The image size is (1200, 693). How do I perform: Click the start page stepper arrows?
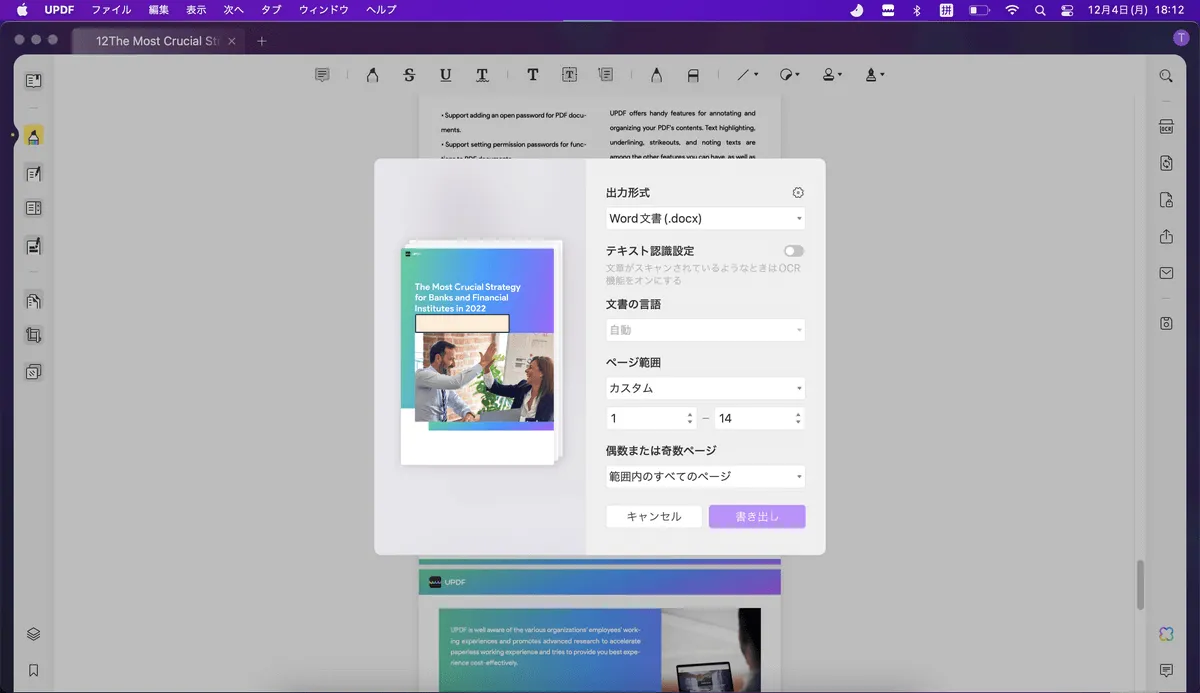tap(690, 419)
